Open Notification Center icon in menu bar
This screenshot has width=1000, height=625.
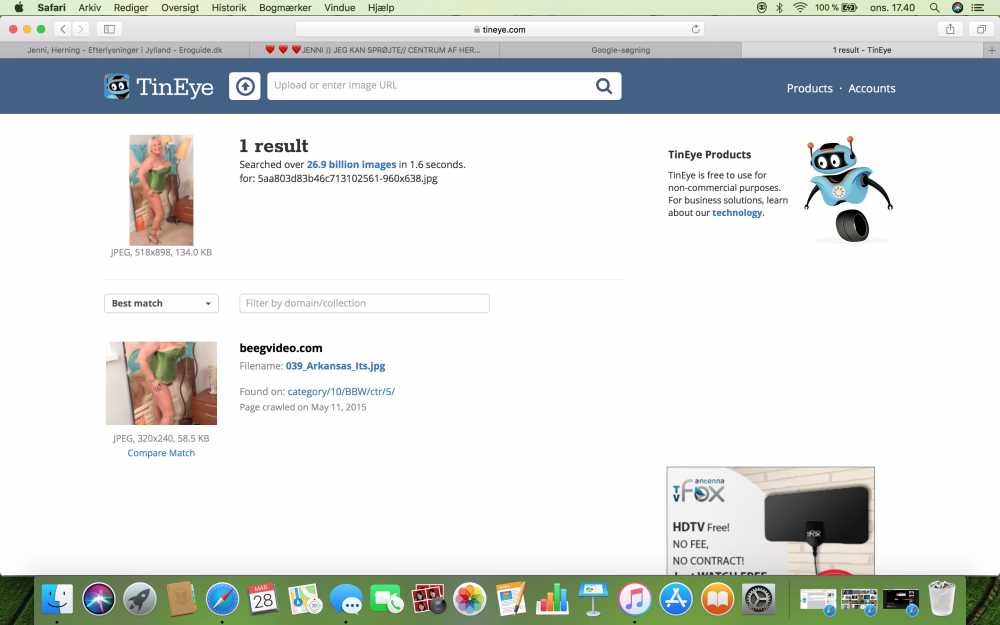click(978, 8)
